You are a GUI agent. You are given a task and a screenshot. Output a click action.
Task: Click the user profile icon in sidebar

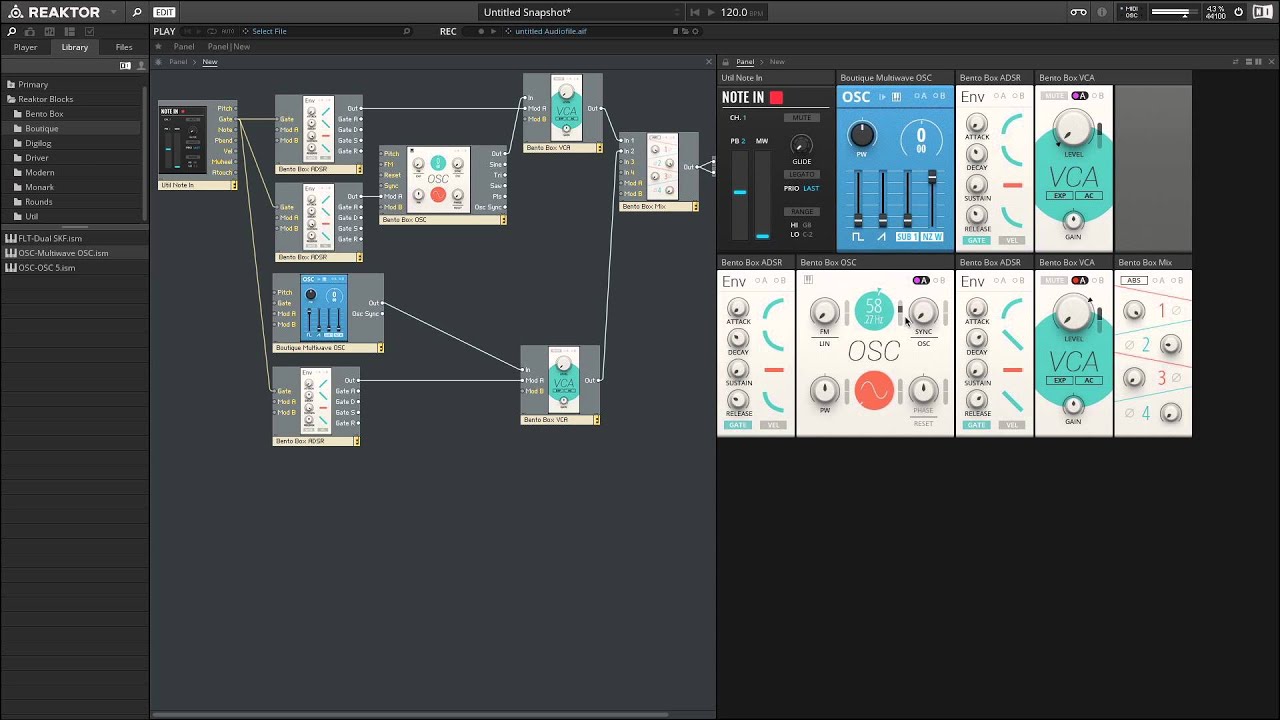141,65
